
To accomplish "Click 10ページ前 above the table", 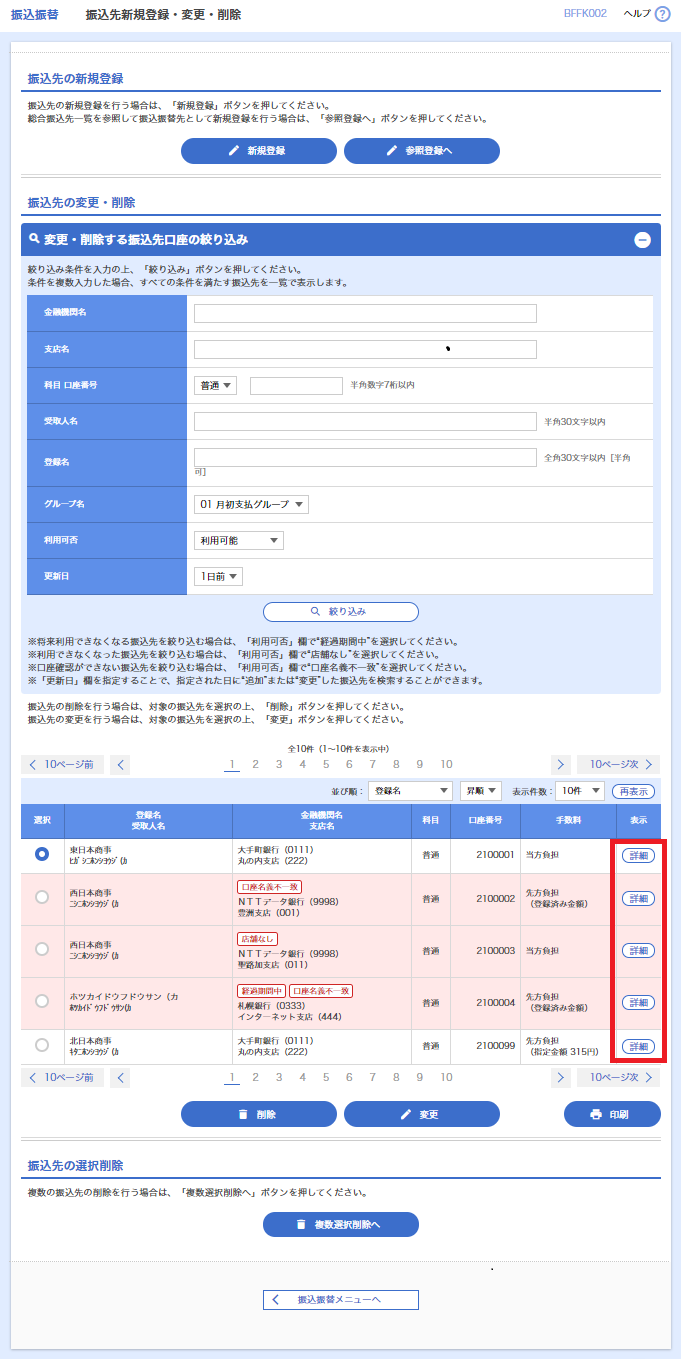I will point(62,765).
